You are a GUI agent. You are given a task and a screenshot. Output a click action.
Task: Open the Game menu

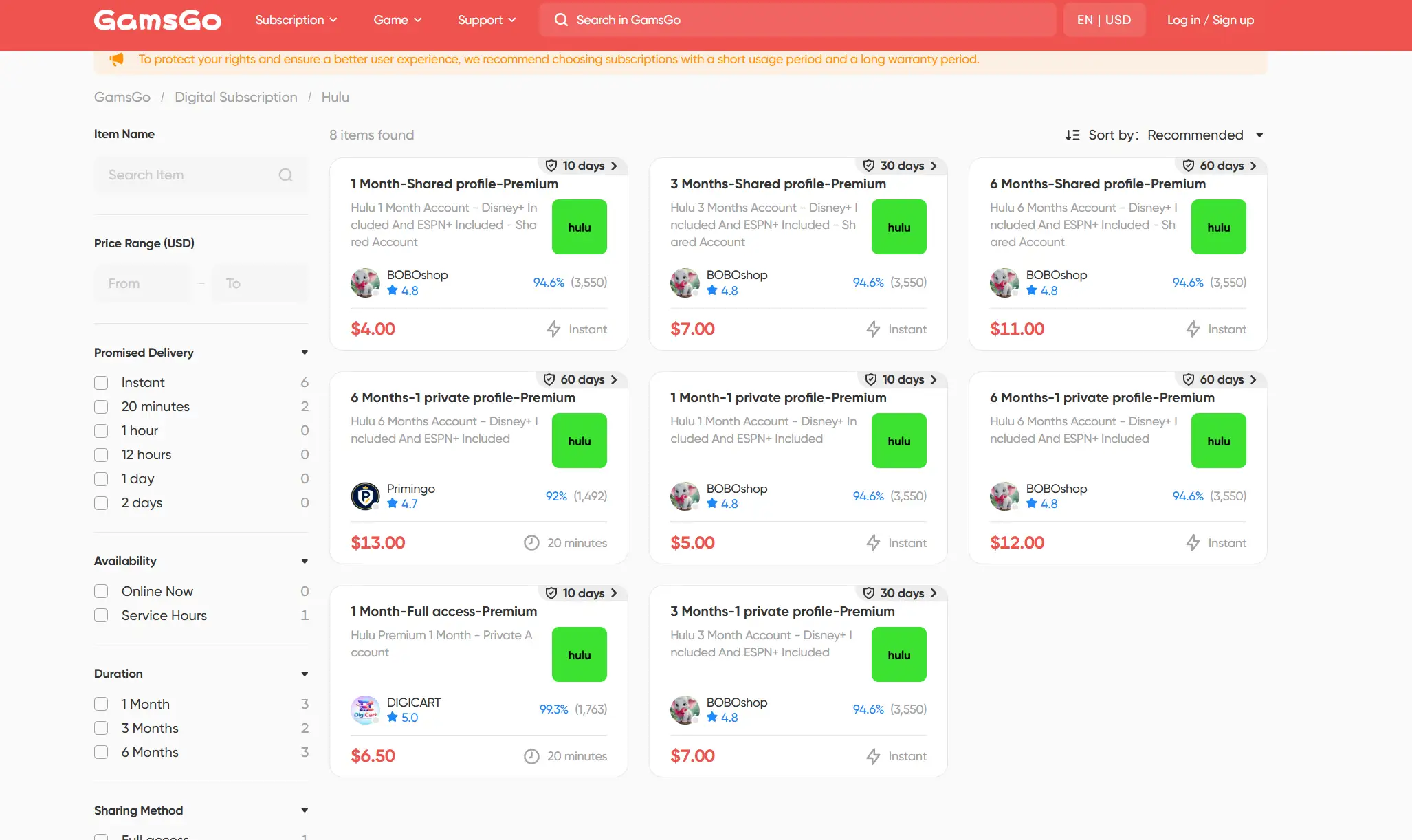point(397,20)
